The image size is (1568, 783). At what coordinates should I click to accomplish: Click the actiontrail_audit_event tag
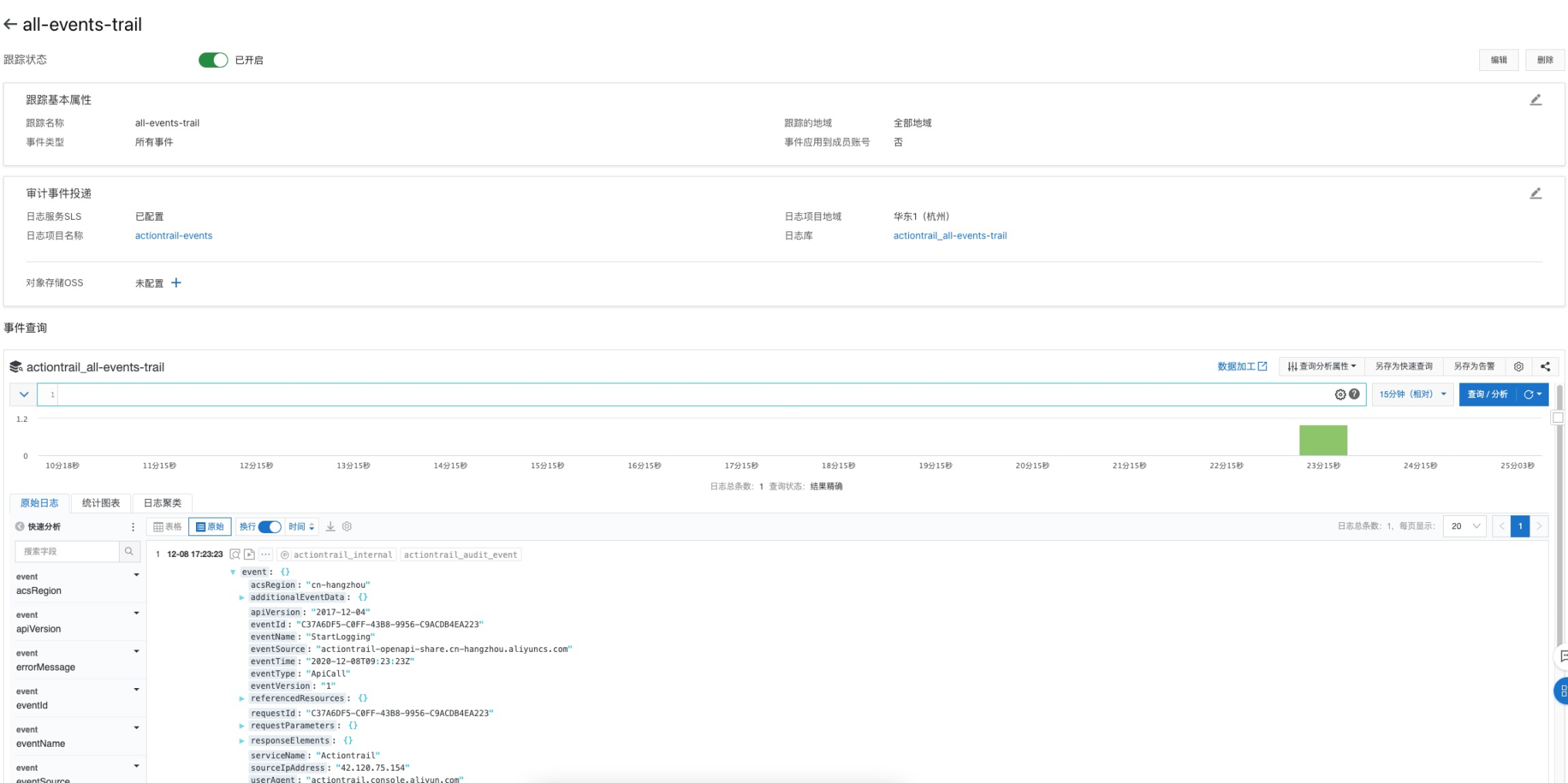[461, 555]
